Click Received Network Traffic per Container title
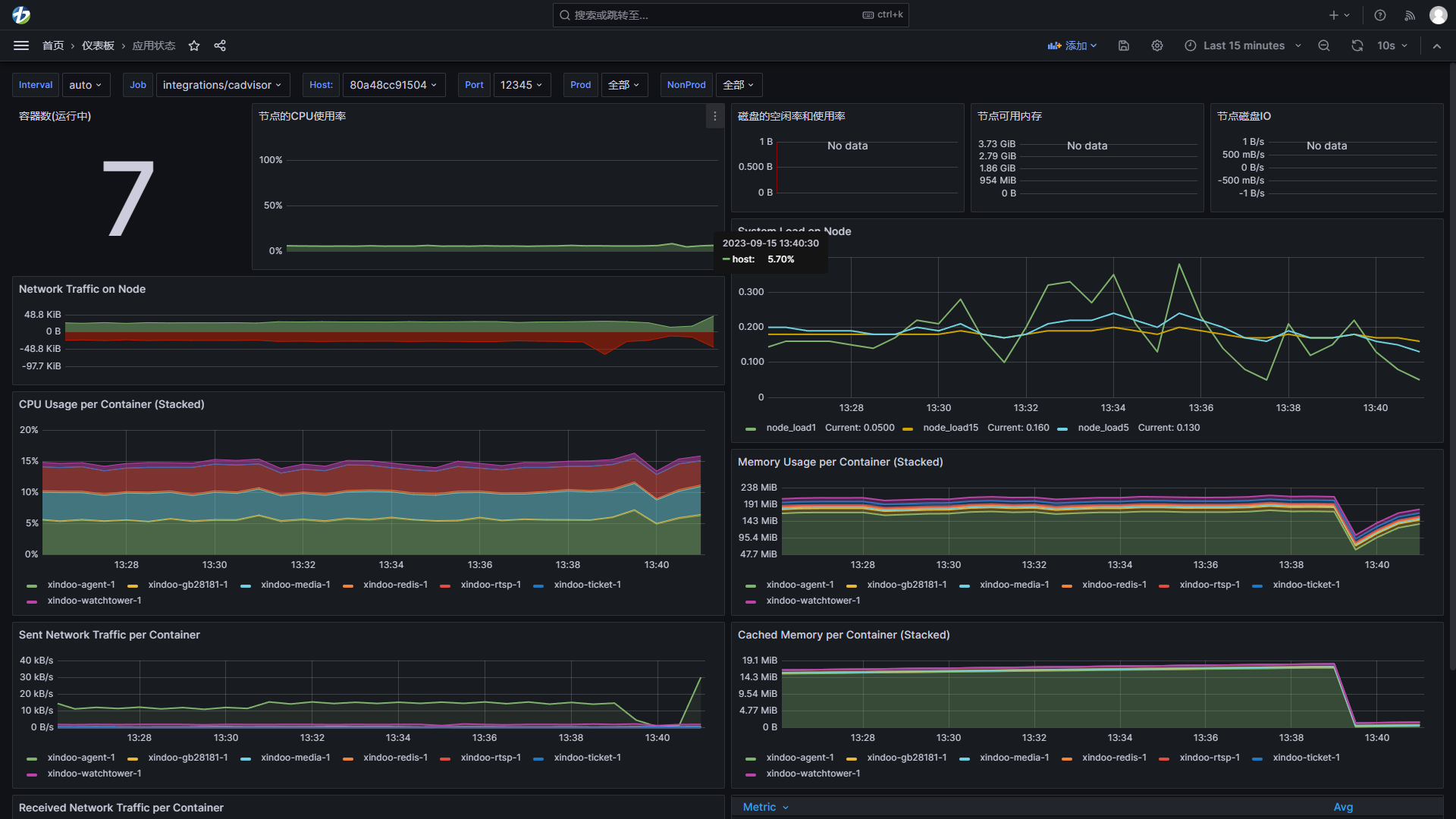 (121, 808)
